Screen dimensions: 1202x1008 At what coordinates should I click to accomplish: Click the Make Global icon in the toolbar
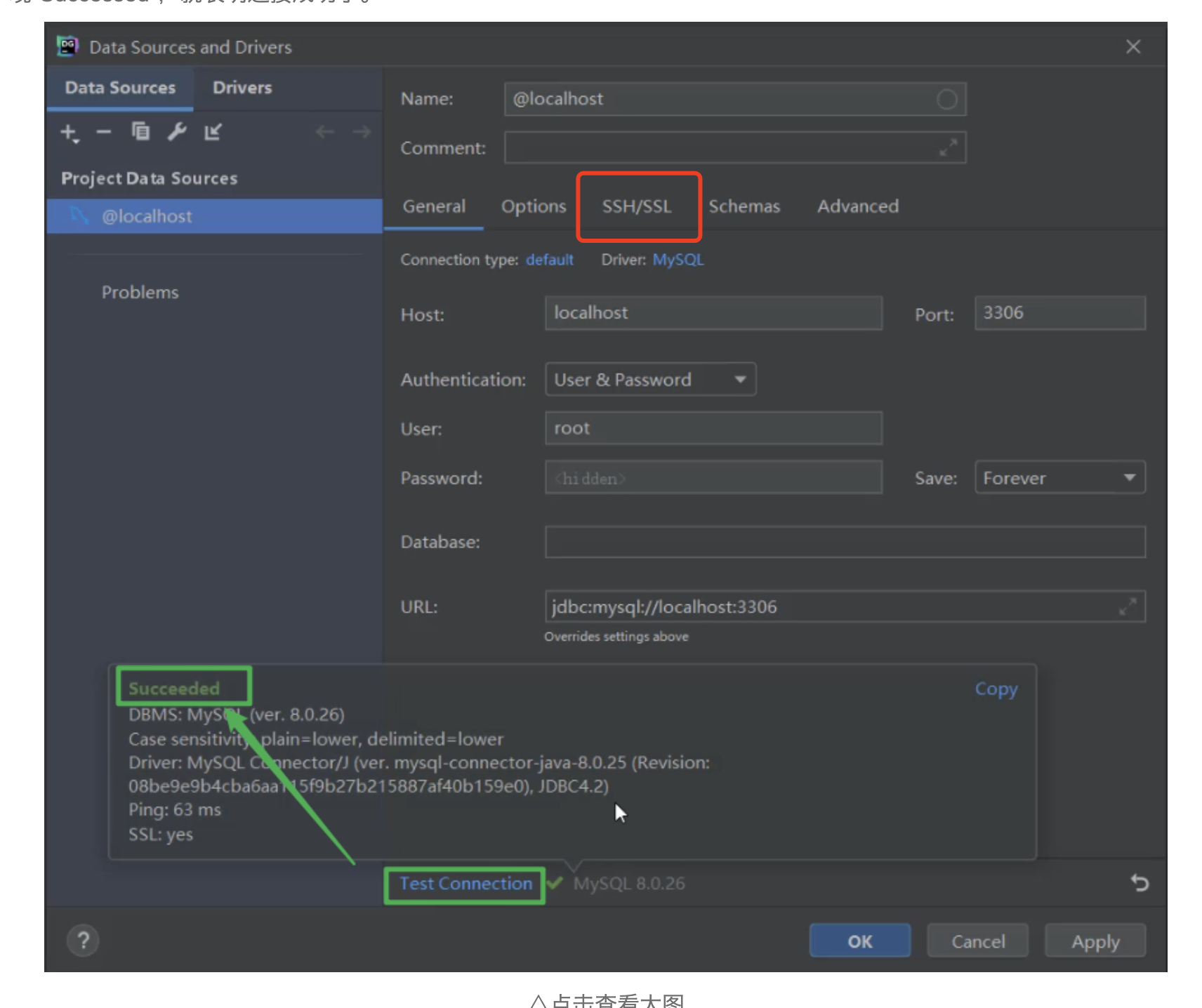pyautogui.click(x=213, y=131)
